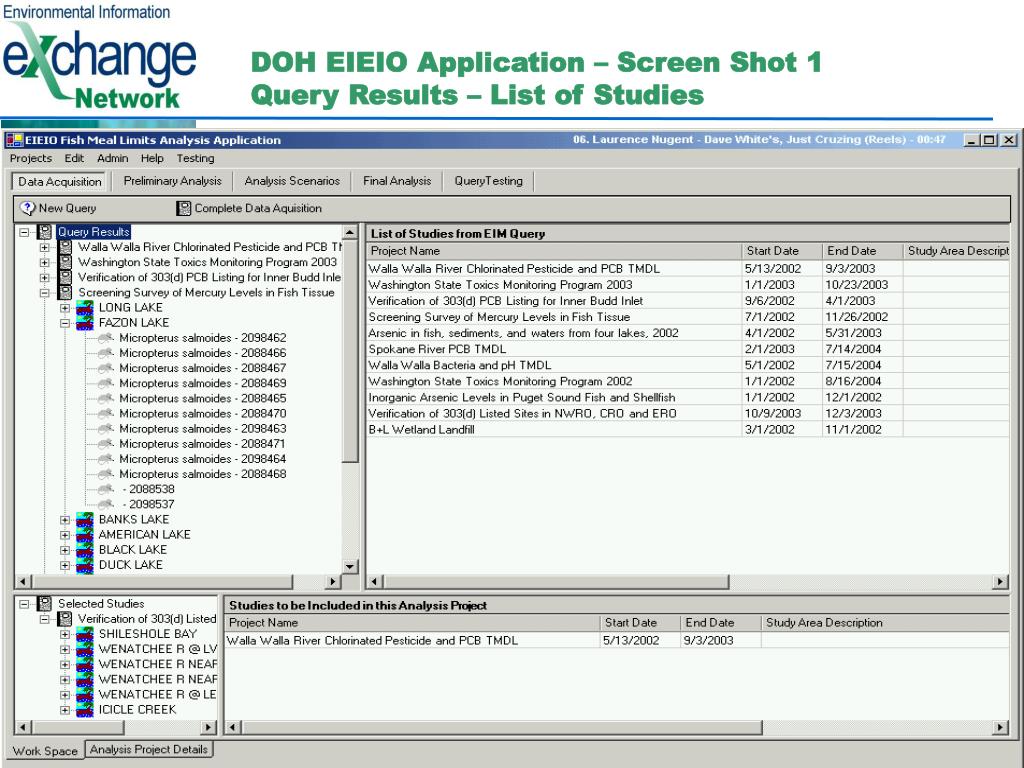Select the Analysis Project Details bottom tab
1024x768 pixels.
149,750
